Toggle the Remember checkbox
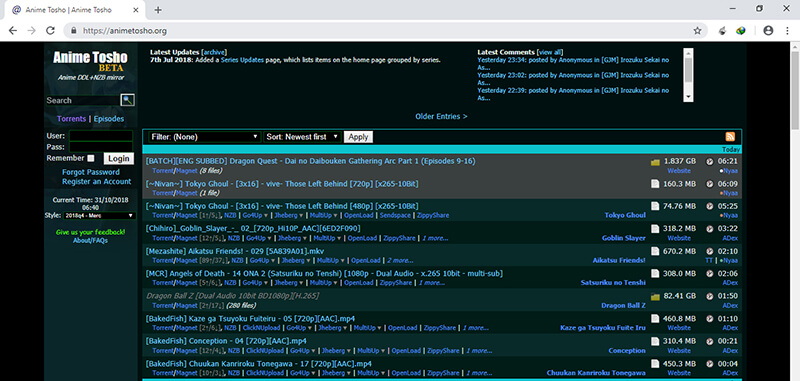Viewport: 800px width, 381px height. pyautogui.click(x=91, y=158)
